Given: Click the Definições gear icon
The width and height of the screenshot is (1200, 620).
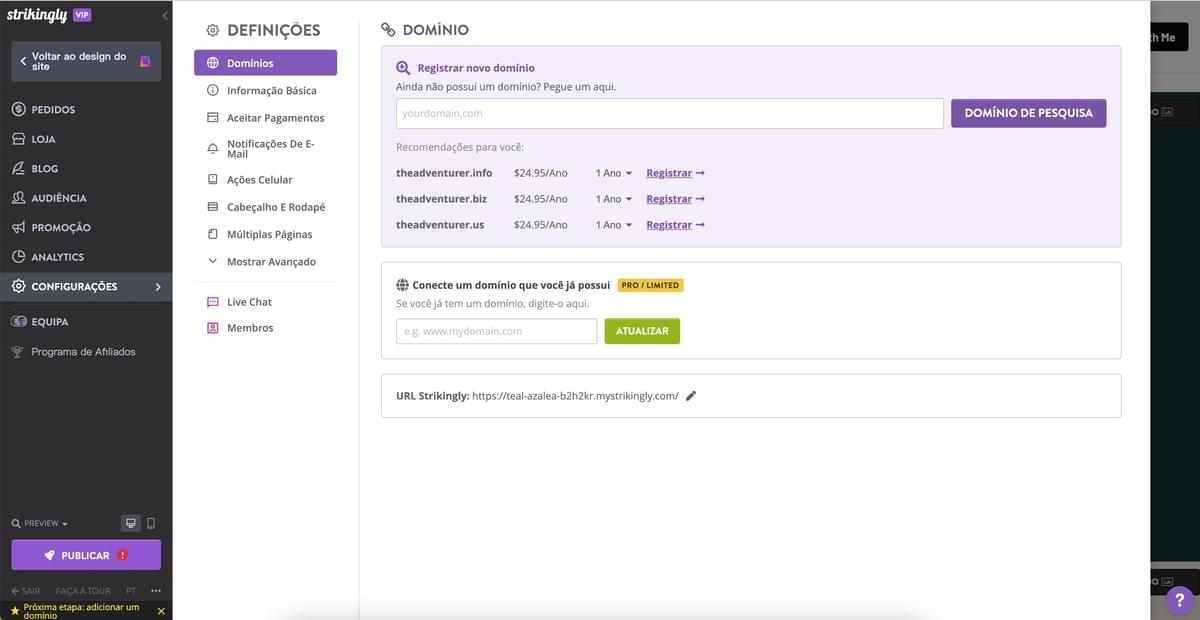Looking at the screenshot, I should pyautogui.click(x=212, y=31).
